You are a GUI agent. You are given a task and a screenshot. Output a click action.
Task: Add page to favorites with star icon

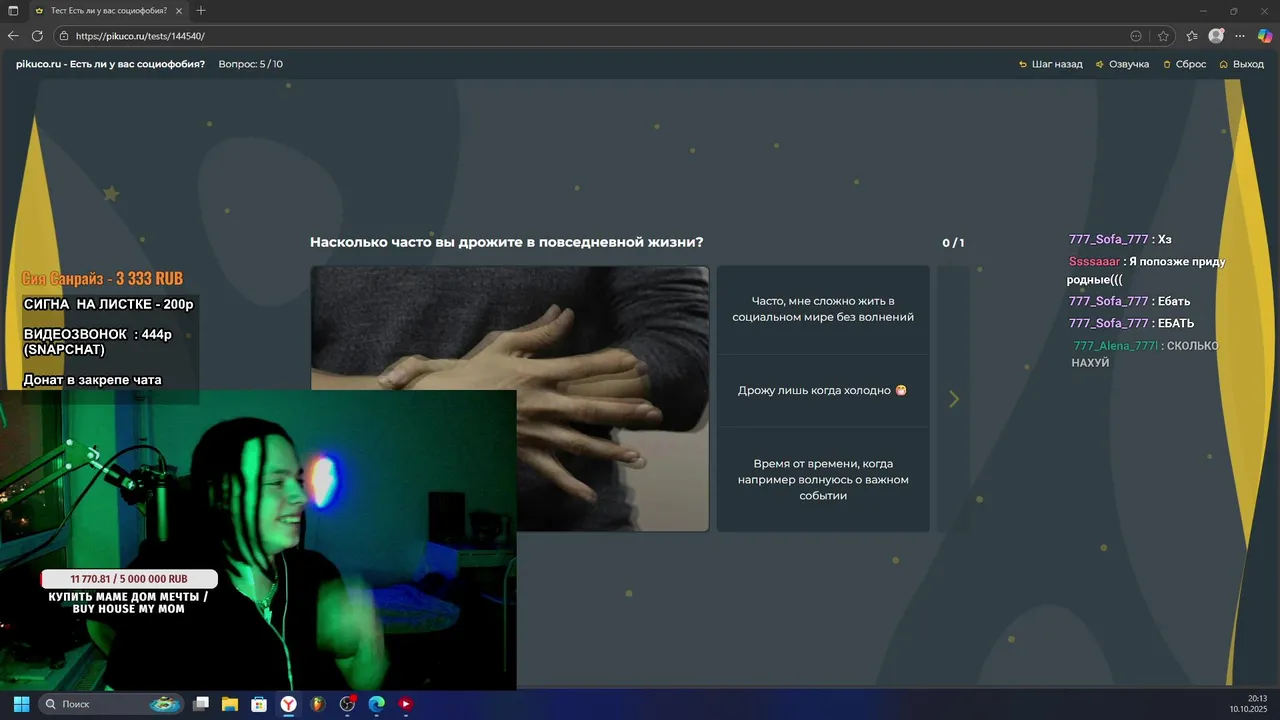click(1163, 36)
